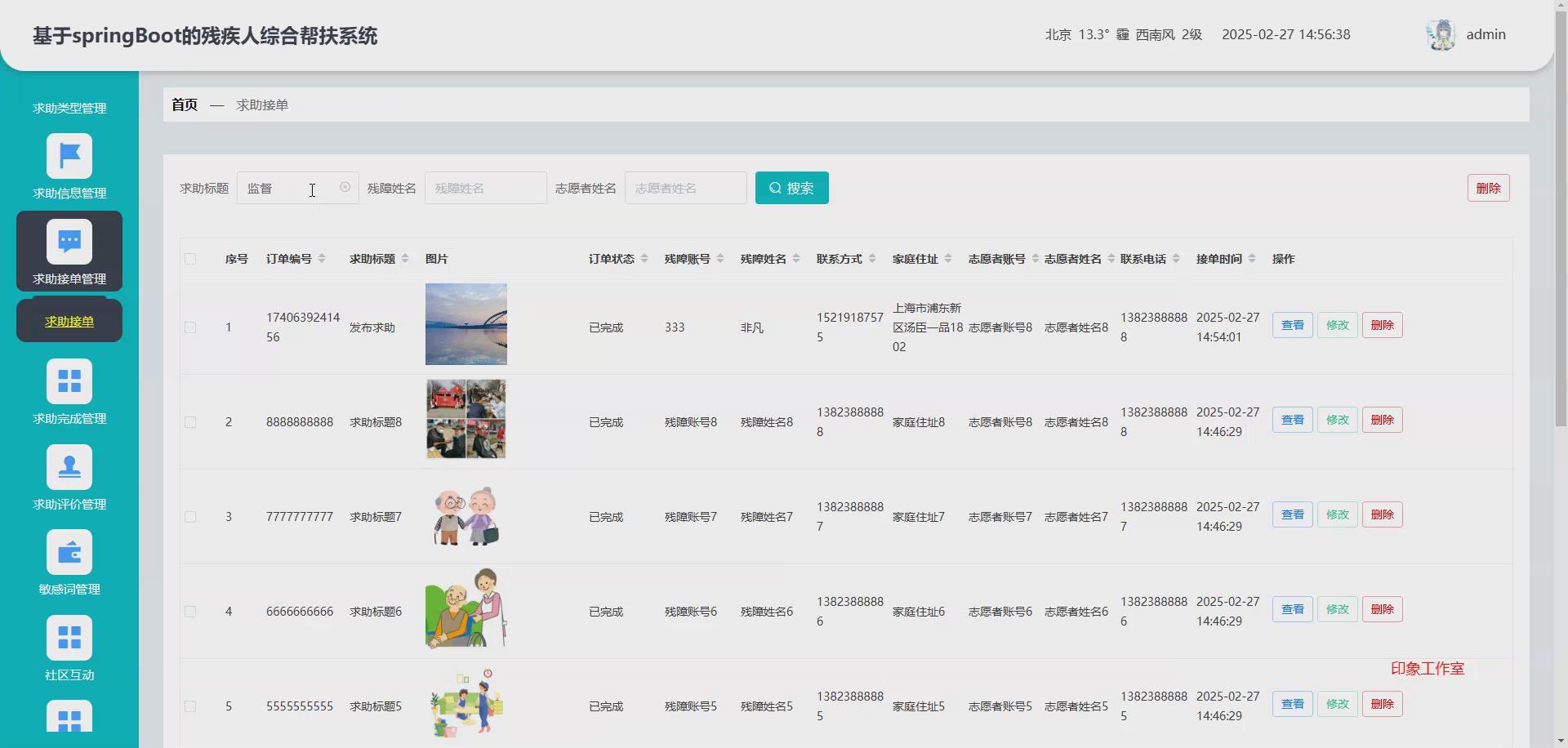Clear the 求助标题 field using the x icon
The height and width of the screenshot is (748, 1568).
[344, 187]
